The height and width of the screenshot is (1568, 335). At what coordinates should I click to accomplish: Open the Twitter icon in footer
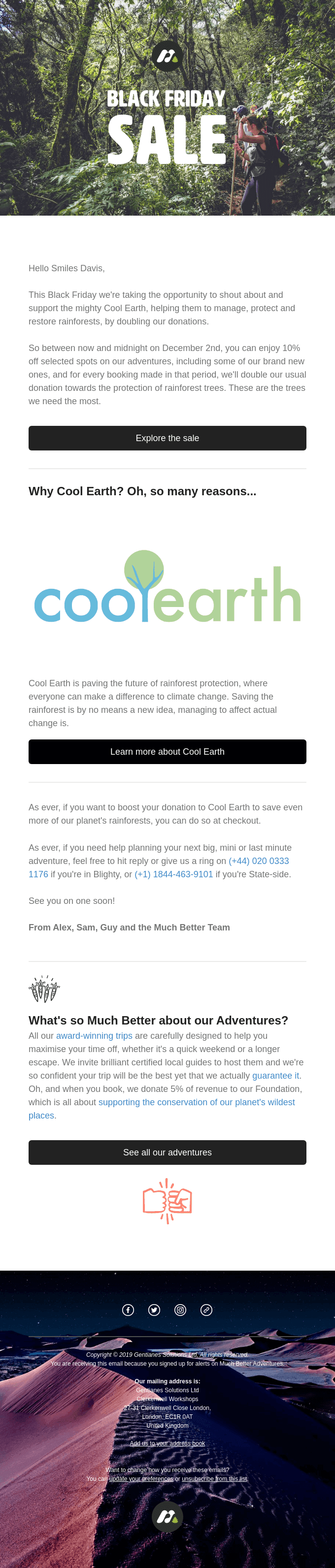[154, 1310]
